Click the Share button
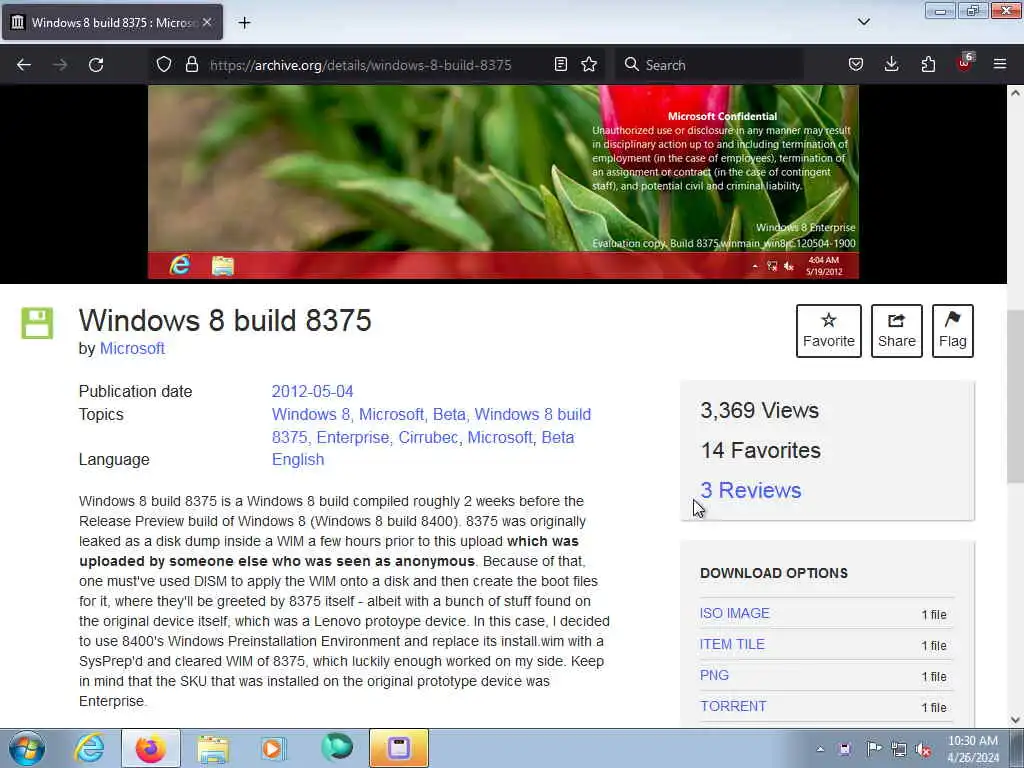 click(897, 330)
